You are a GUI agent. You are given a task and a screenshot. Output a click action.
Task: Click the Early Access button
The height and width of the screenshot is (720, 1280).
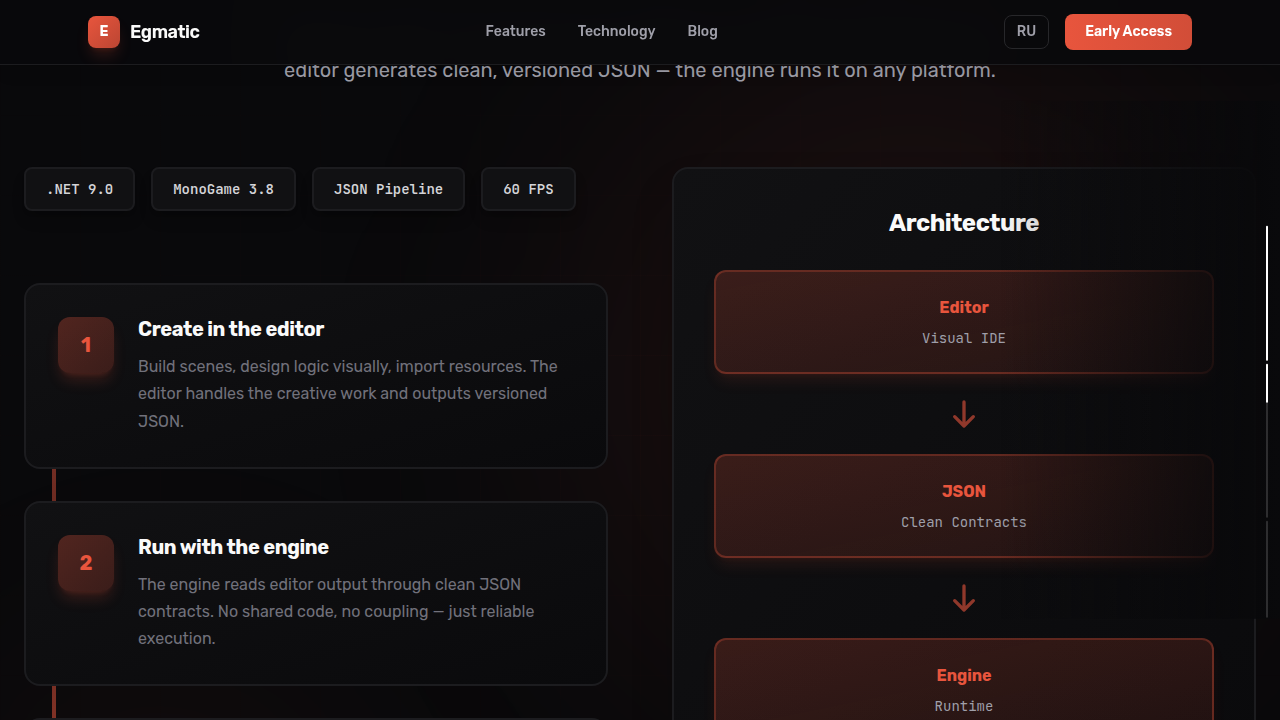point(1128,32)
